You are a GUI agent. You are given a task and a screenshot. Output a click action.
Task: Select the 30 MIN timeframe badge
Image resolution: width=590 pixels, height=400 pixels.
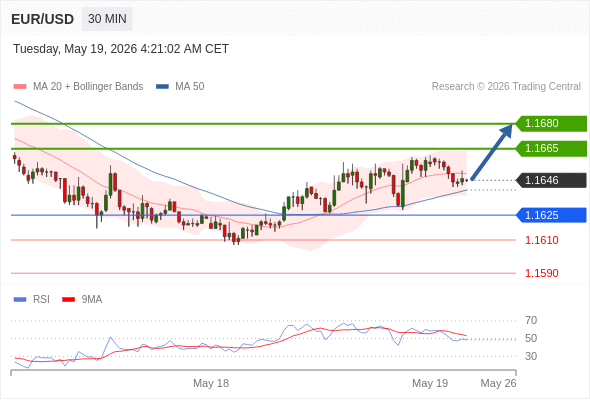tap(107, 19)
